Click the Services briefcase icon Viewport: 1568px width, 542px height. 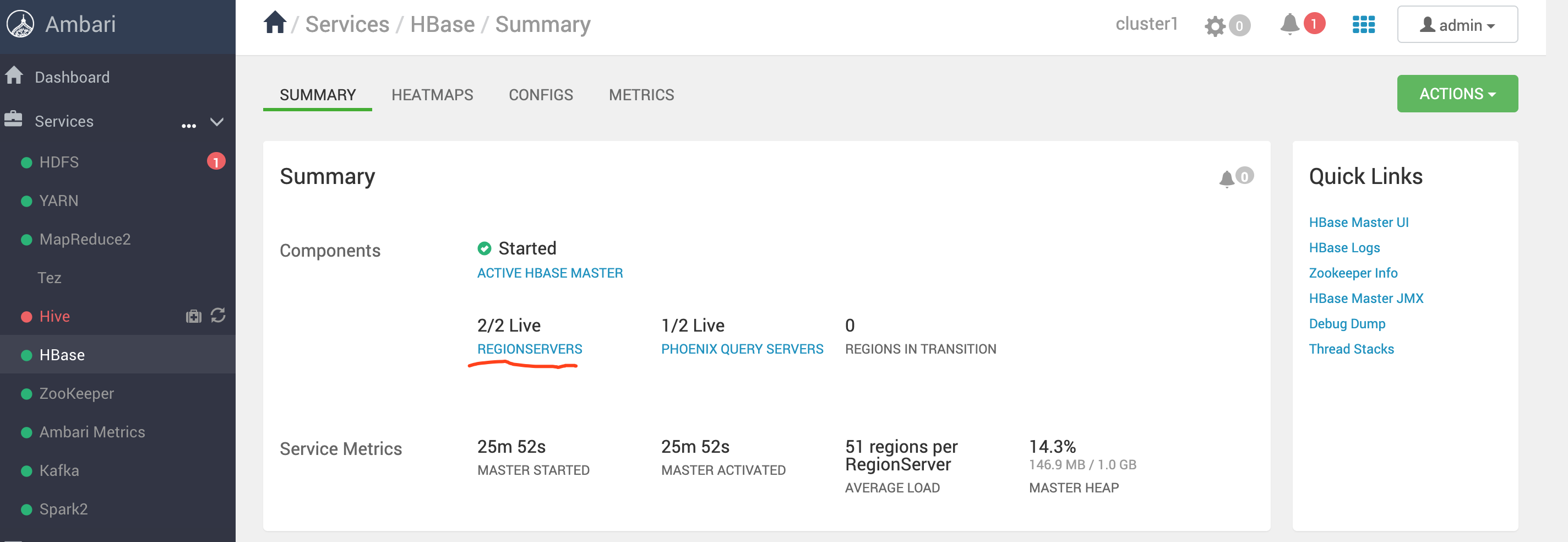[13, 119]
